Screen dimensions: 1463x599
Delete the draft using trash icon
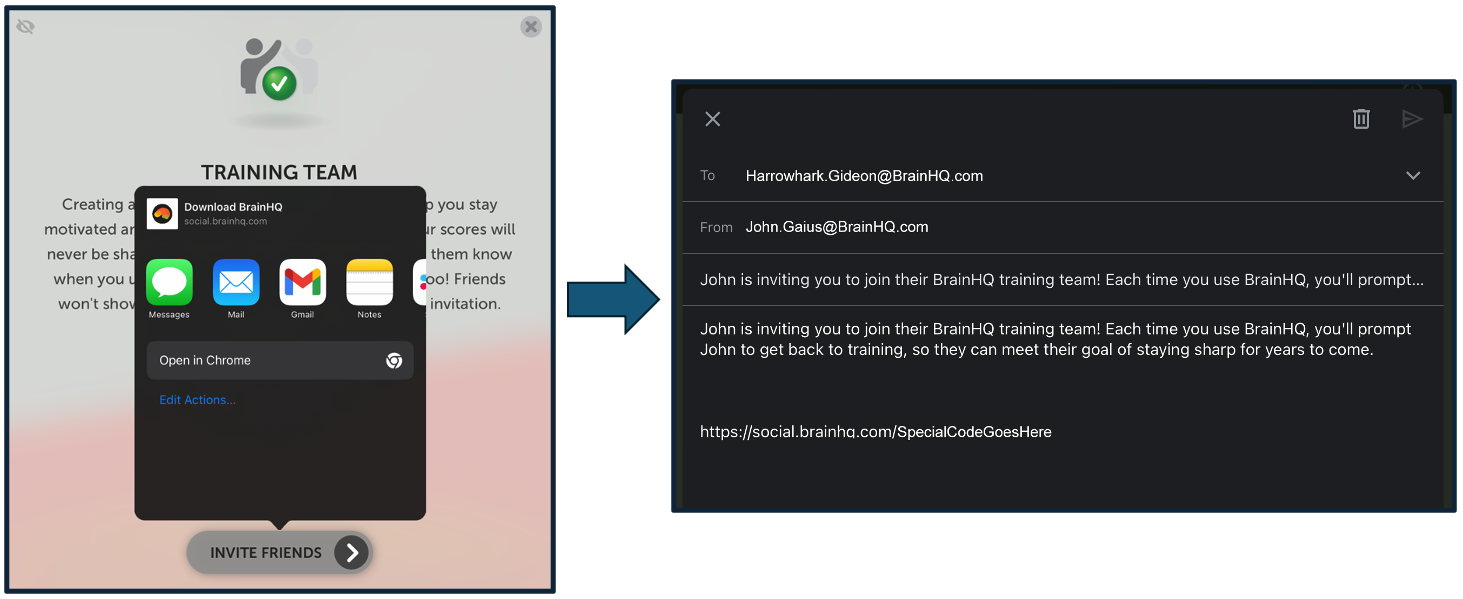[1361, 119]
